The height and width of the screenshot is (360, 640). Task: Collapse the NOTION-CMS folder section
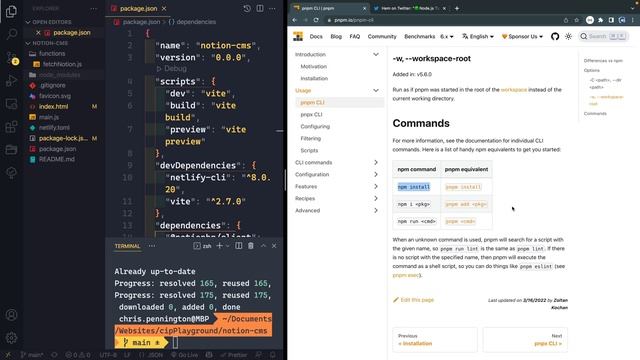coord(28,43)
